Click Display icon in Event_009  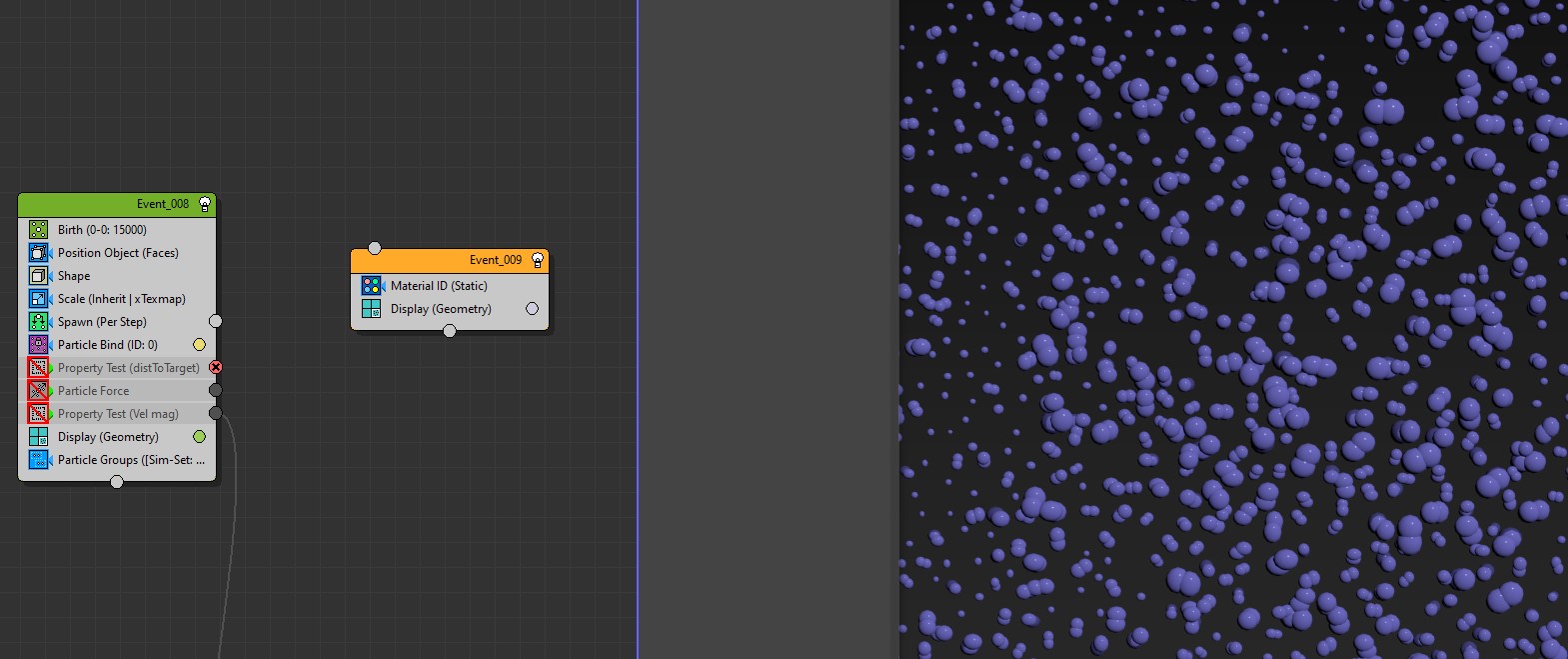click(x=371, y=309)
